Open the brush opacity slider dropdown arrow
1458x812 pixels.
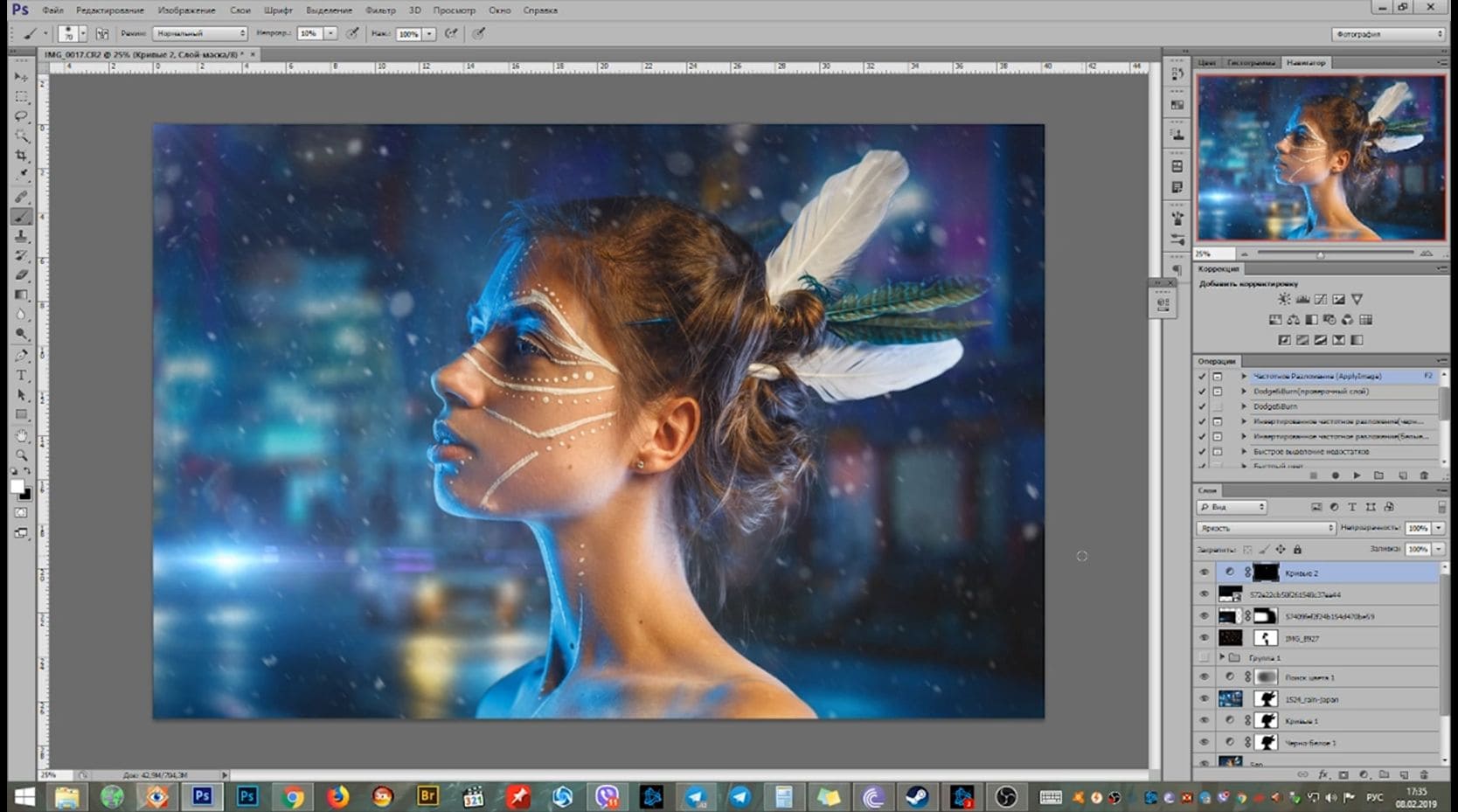point(330,33)
